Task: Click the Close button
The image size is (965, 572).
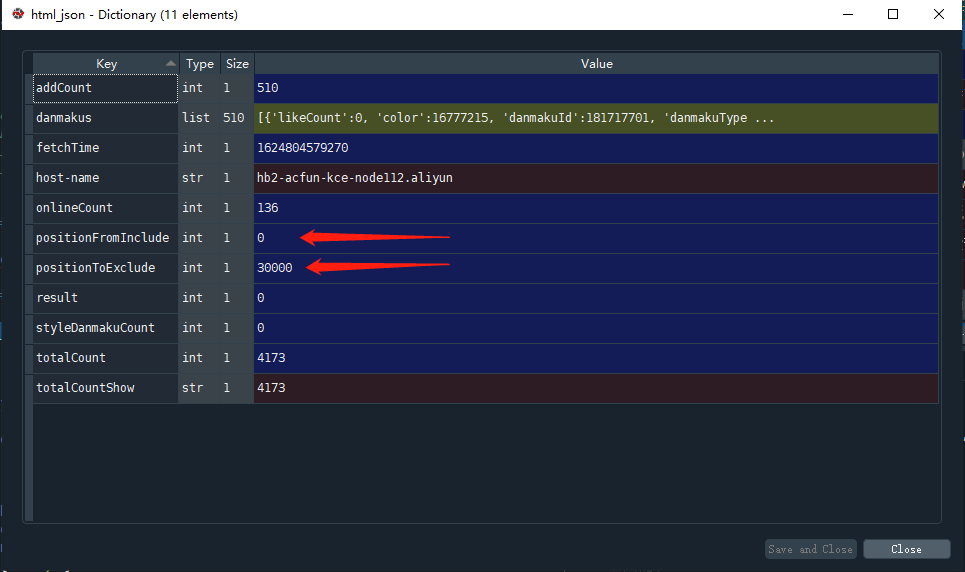Action: 907,549
